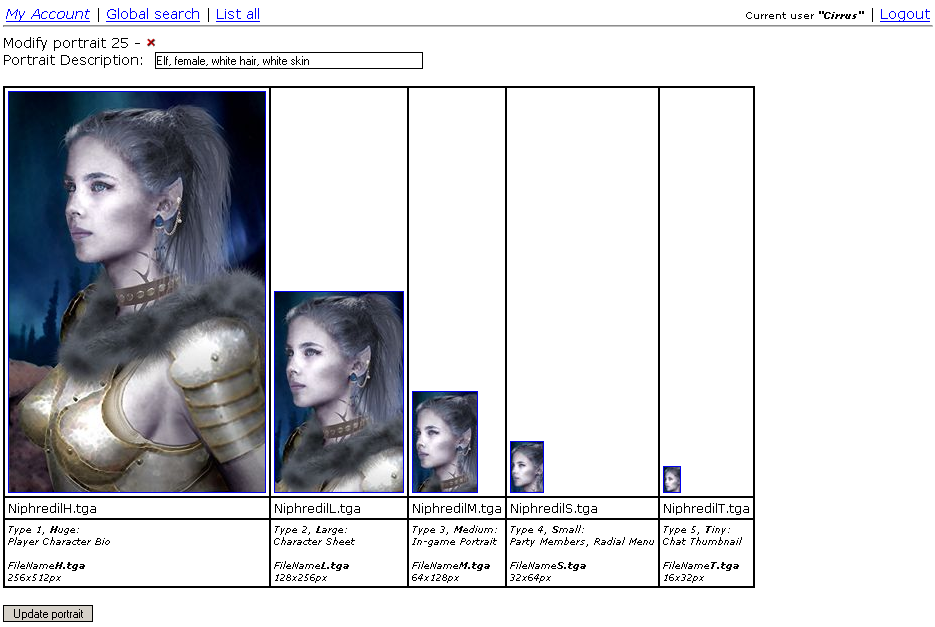Click the NiphredilM.tga file name
Viewport: 935px width, 627px height.
[x=457, y=508]
